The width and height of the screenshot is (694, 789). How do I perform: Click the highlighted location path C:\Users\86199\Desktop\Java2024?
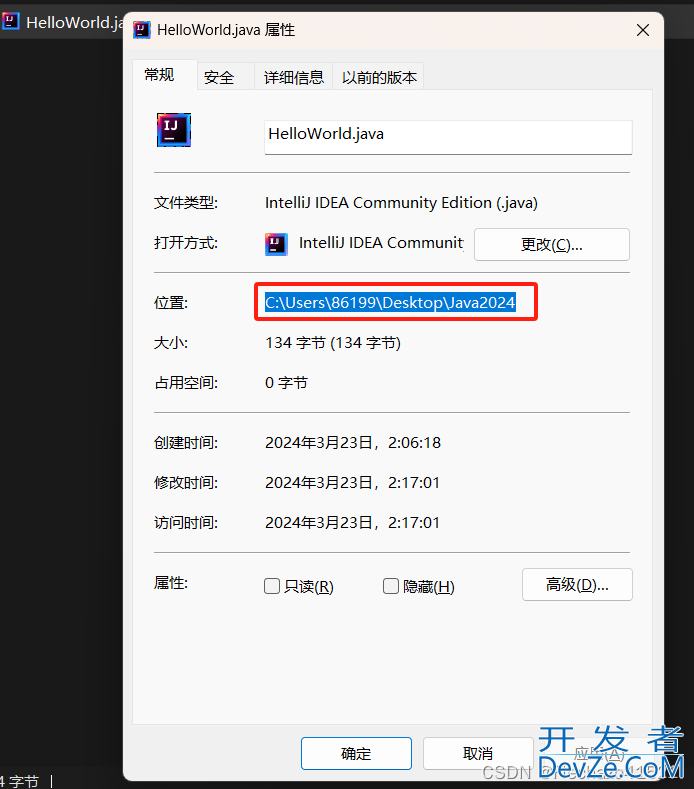pyautogui.click(x=390, y=302)
